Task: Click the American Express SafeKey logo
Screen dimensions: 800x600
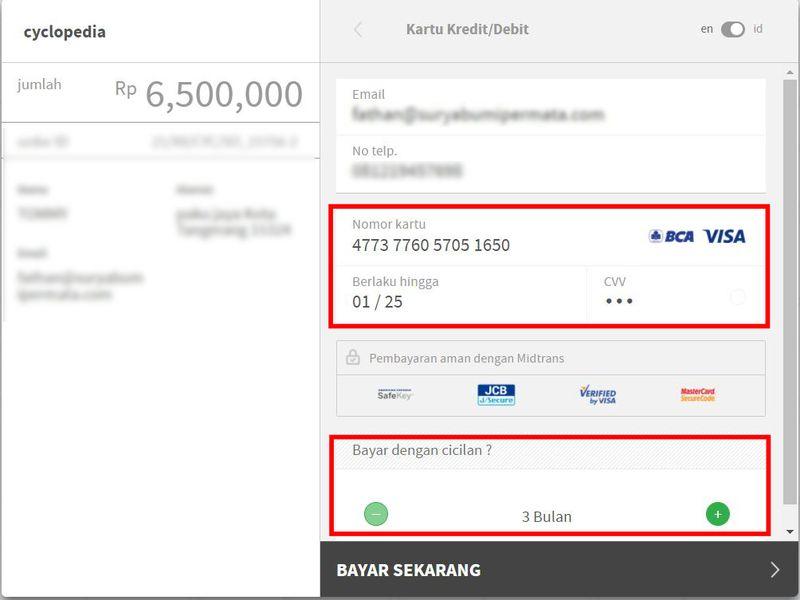Action: click(395, 395)
